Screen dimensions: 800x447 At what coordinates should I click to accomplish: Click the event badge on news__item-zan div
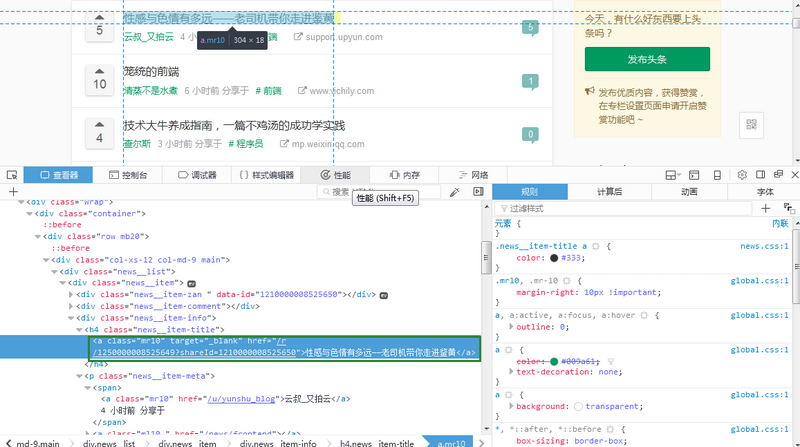point(384,295)
